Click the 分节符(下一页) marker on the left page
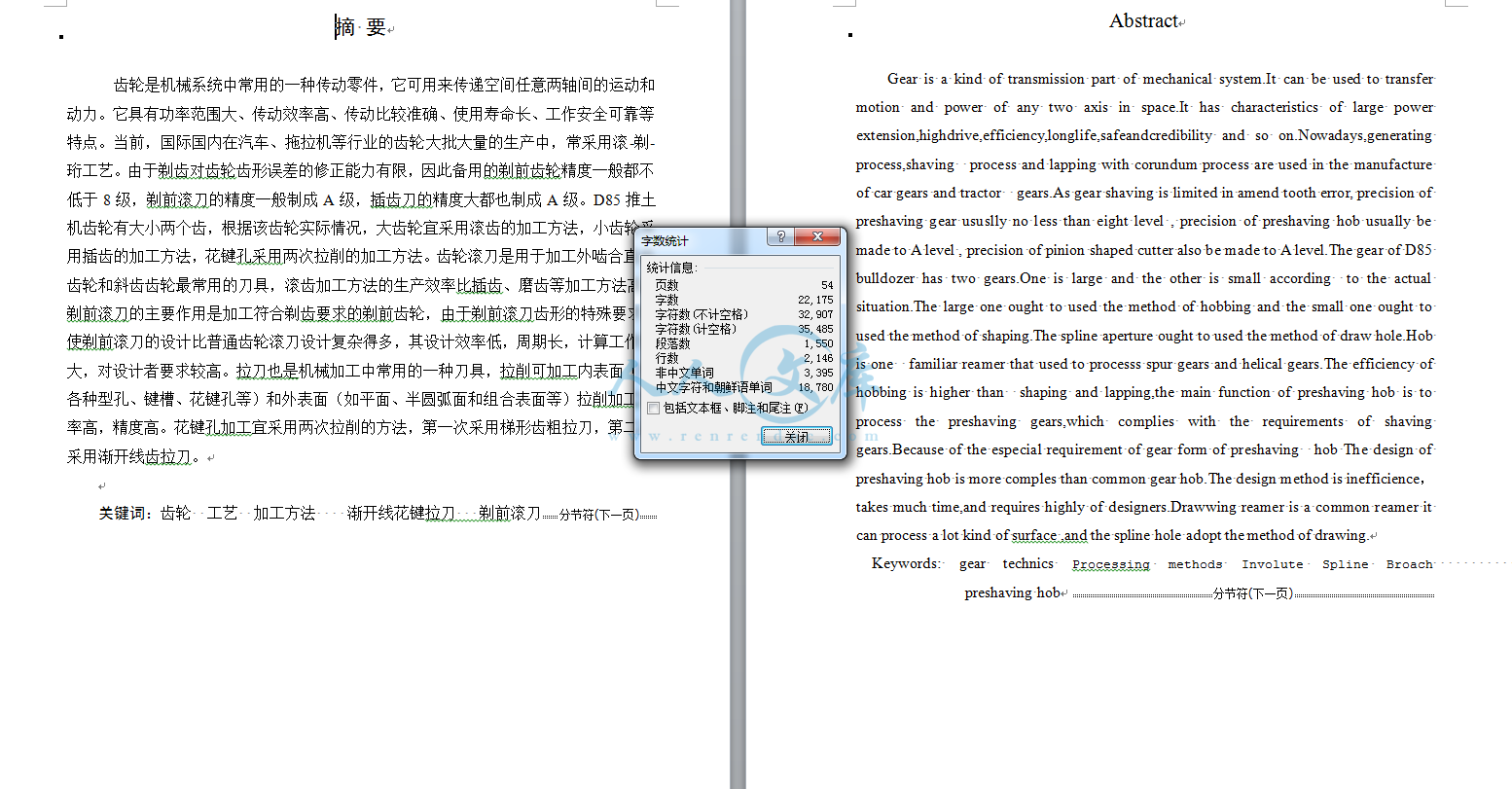This screenshot has height=789, width=1512. [x=599, y=515]
